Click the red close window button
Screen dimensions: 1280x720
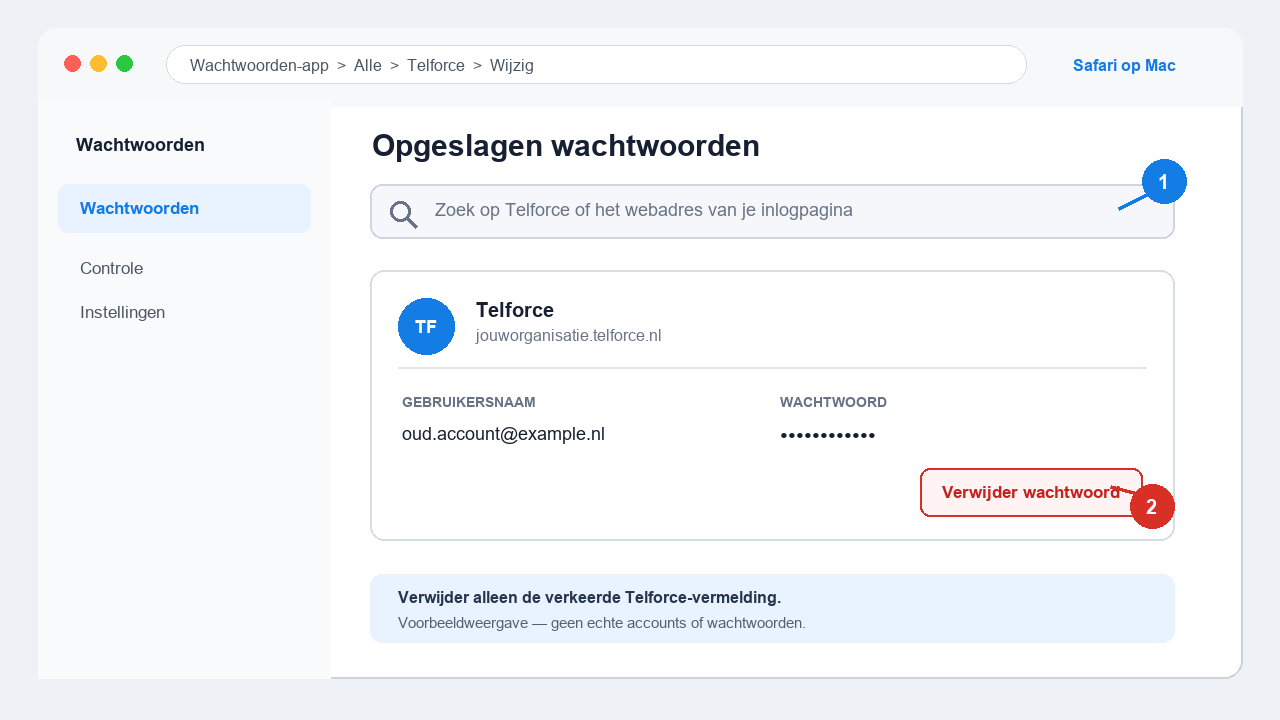[72, 64]
